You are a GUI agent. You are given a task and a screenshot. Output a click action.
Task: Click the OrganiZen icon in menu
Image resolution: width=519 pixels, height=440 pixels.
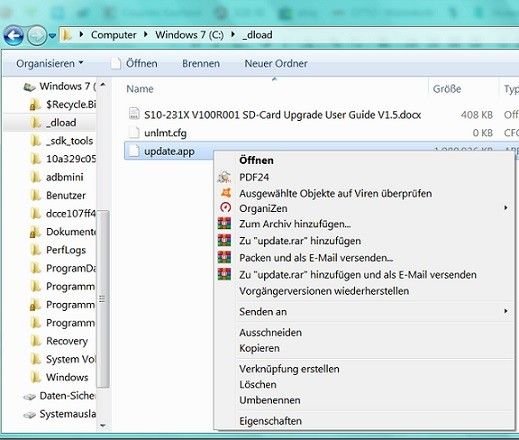click(x=225, y=208)
